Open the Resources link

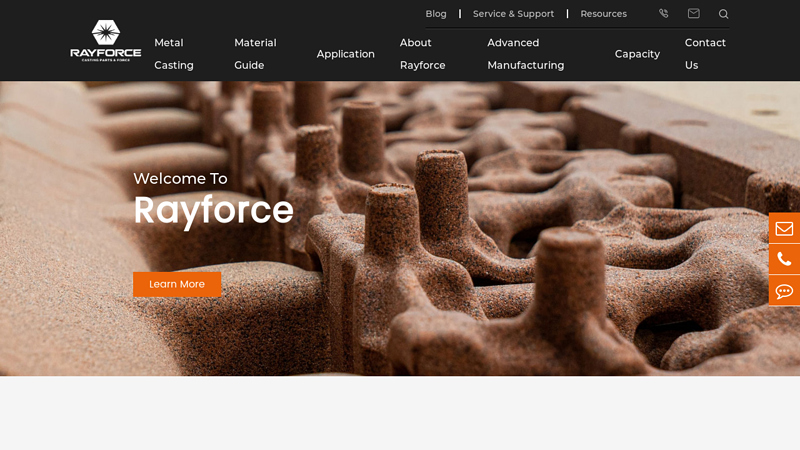pyautogui.click(x=604, y=14)
